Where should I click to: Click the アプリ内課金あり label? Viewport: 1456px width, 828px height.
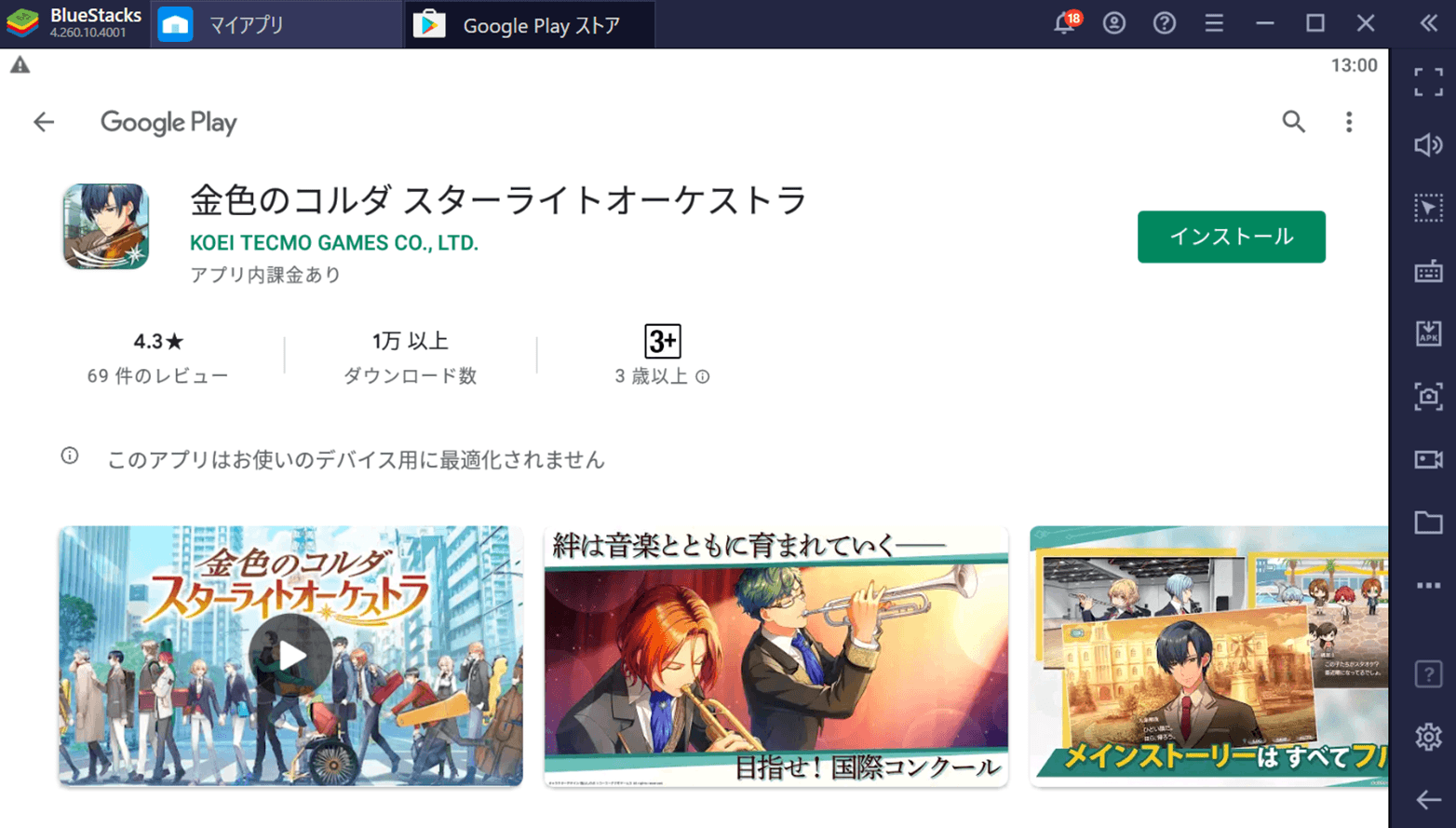point(265,275)
